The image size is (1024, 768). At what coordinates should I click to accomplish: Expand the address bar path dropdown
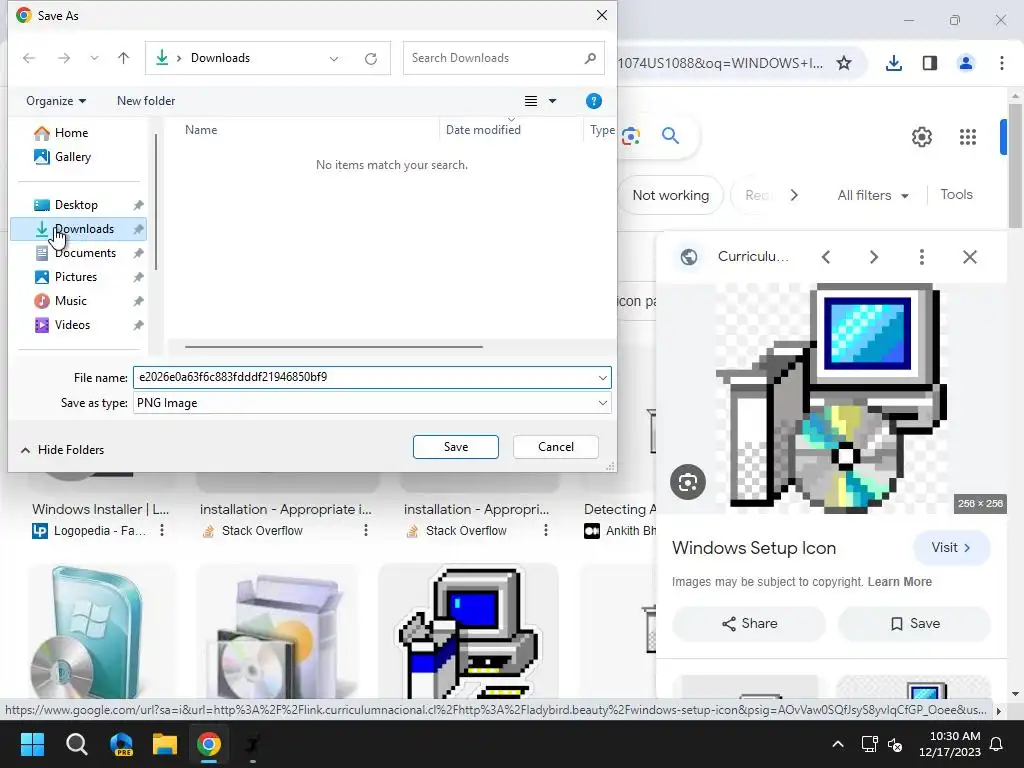[334, 58]
